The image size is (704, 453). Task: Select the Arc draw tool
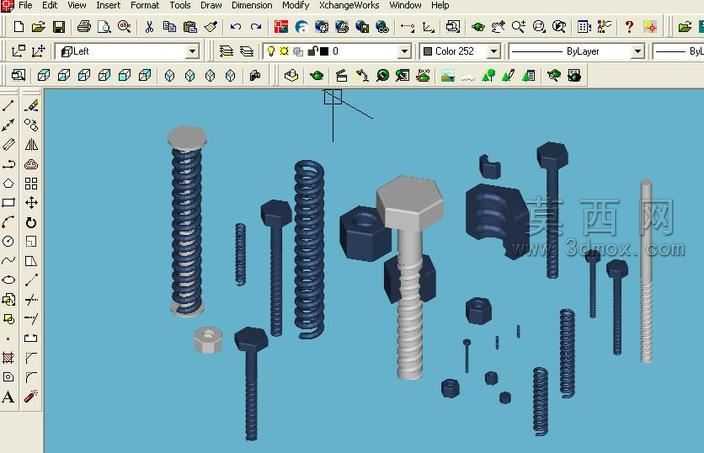coord(9,222)
